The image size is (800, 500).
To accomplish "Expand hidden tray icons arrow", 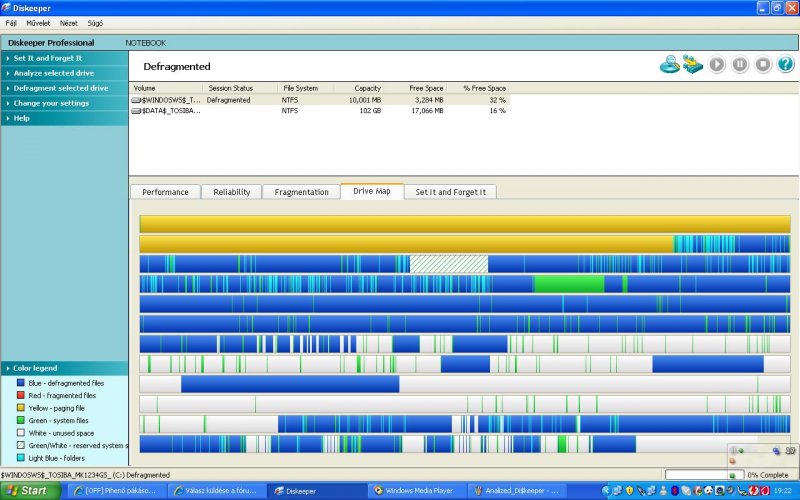I will (607, 491).
